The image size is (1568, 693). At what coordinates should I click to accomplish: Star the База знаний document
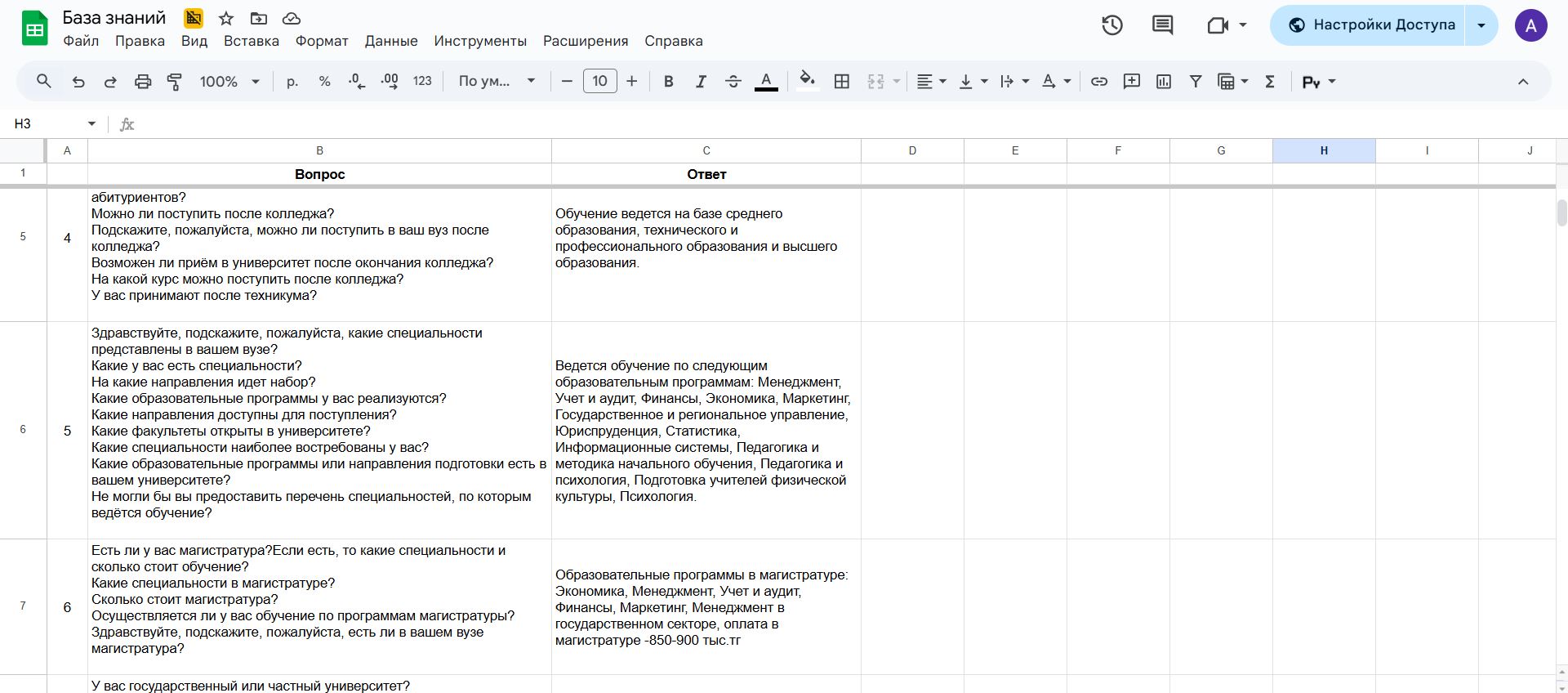tap(226, 18)
